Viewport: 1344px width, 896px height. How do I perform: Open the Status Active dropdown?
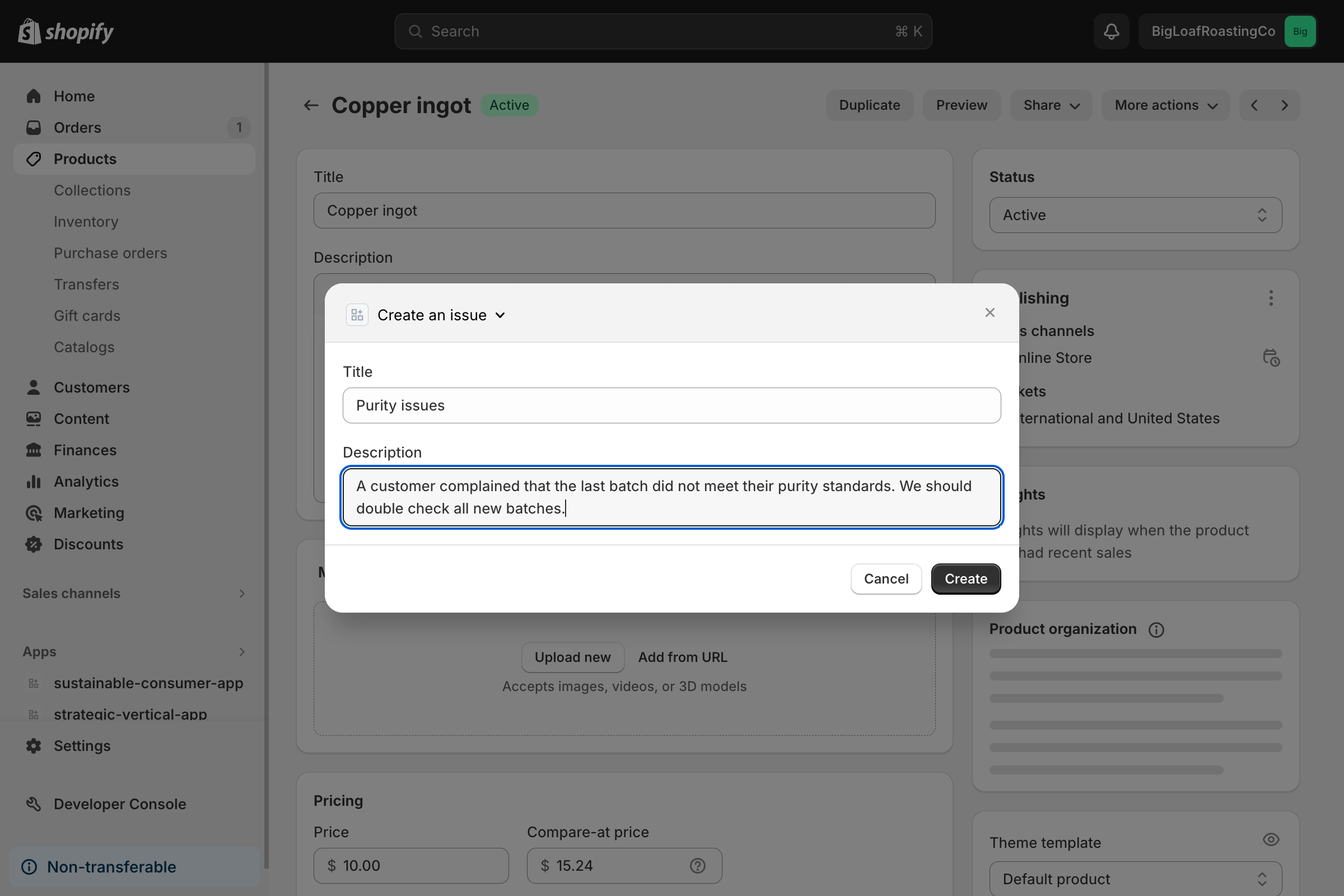point(1136,215)
